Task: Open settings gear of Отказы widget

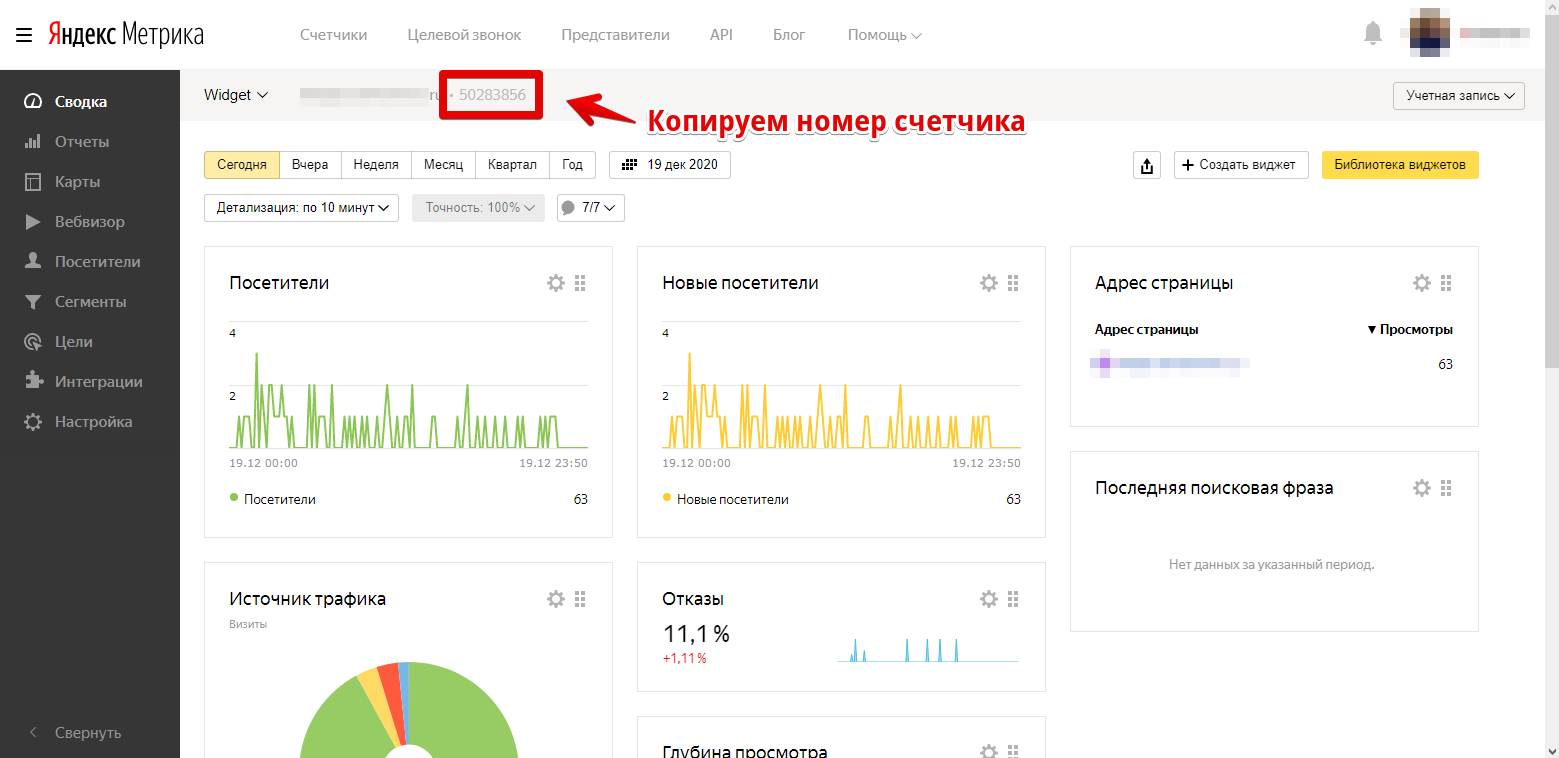Action: (989, 599)
